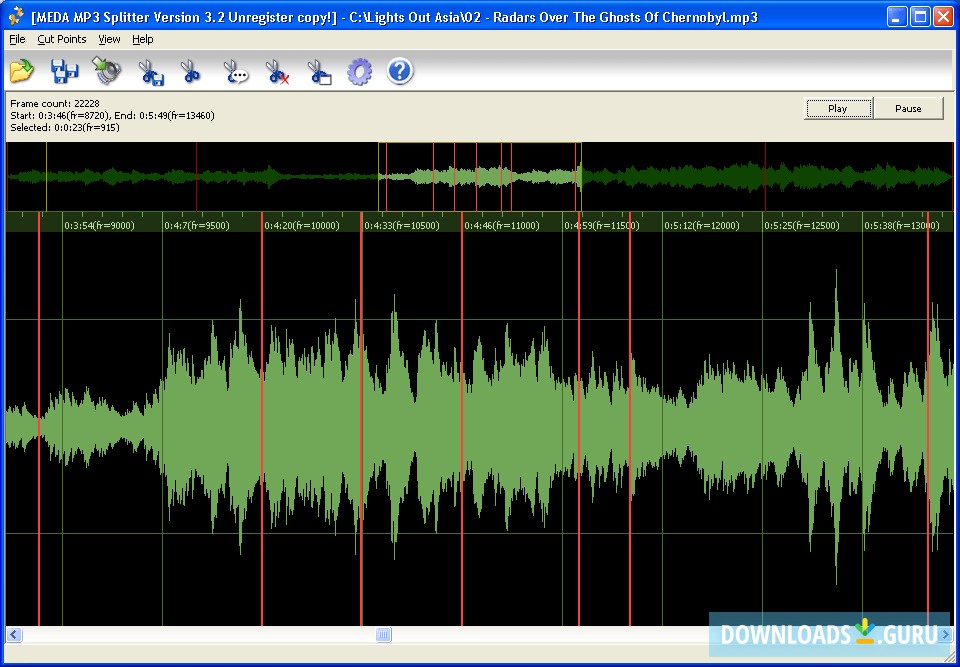Screen dimensions: 960x667
Task: Click the scrollbar left arrow
Action: (x=14, y=635)
